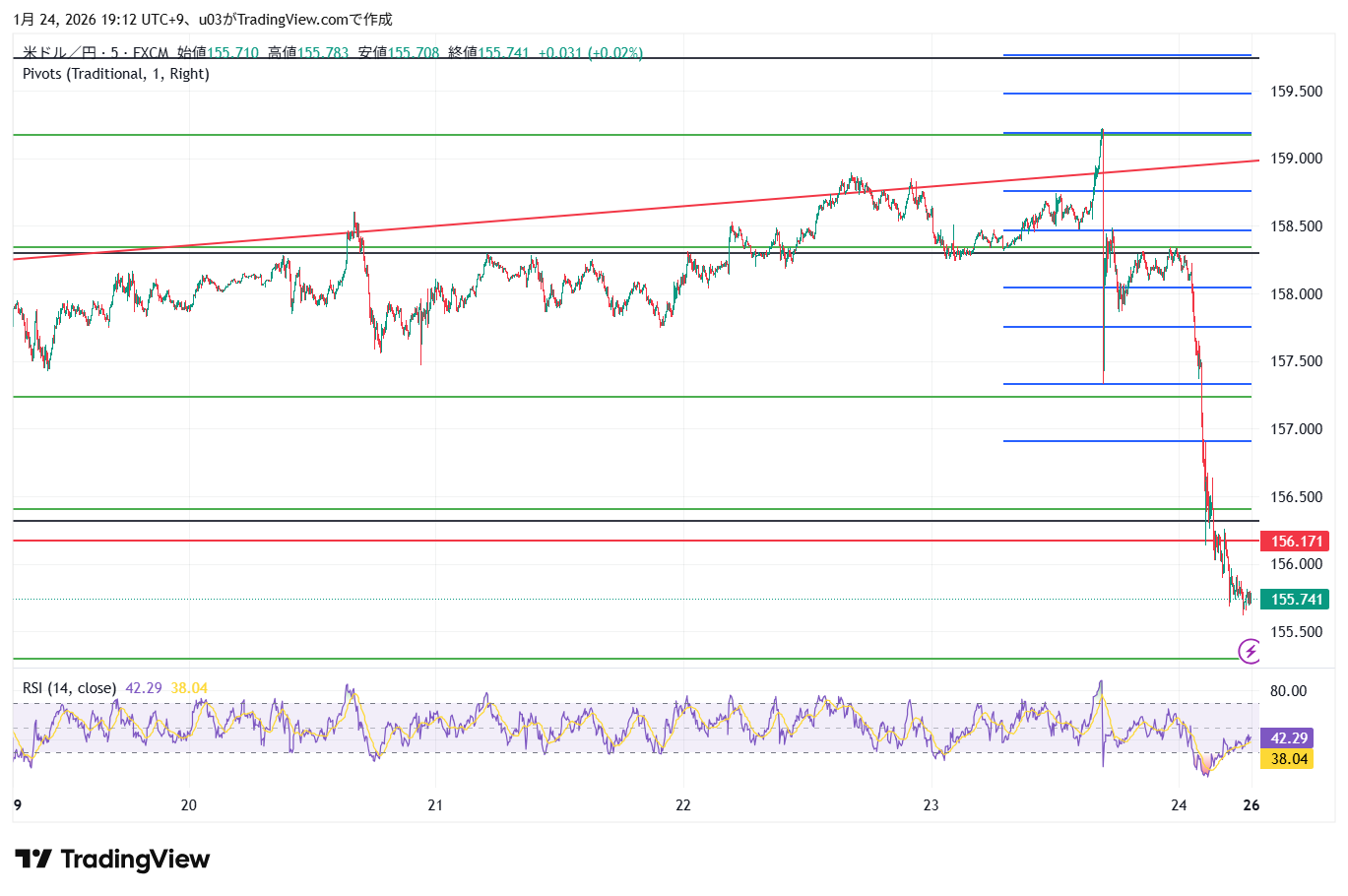Click the +0.031 (+0.02%) change value
Viewport: 1348px width, 896px height.
(x=590, y=52)
